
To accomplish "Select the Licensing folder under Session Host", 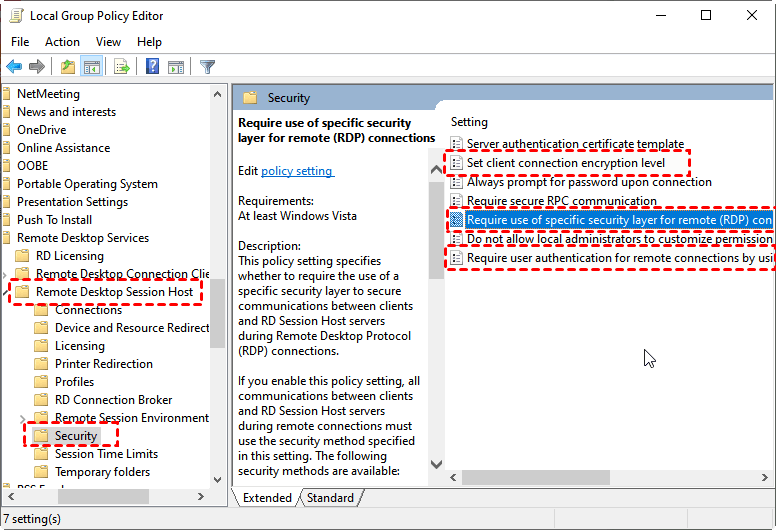I will (x=80, y=346).
